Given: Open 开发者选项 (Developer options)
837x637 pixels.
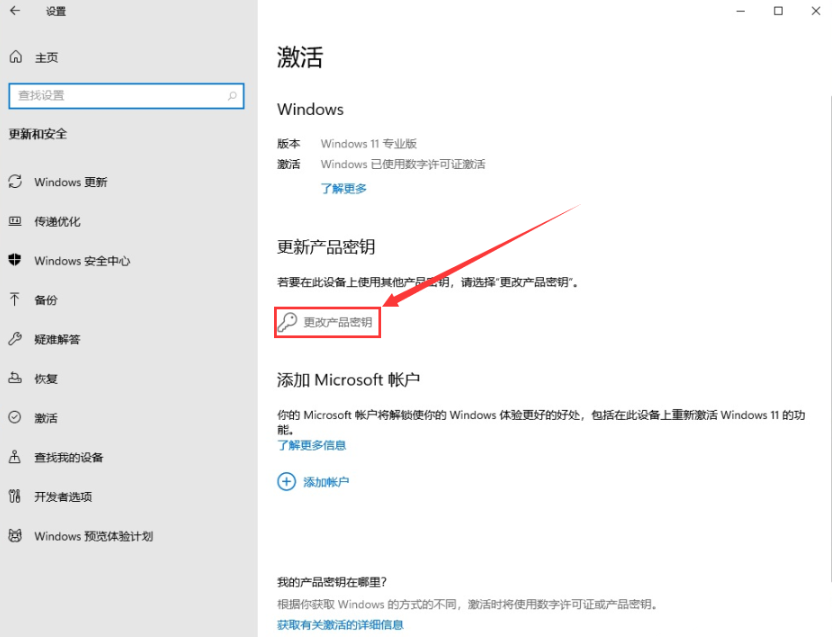Looking at the screenshot, I should pos(62,497).
